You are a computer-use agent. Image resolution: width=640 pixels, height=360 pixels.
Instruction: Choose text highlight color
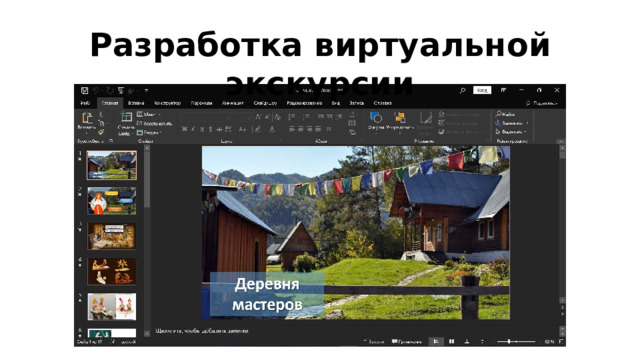coord(258,129)
